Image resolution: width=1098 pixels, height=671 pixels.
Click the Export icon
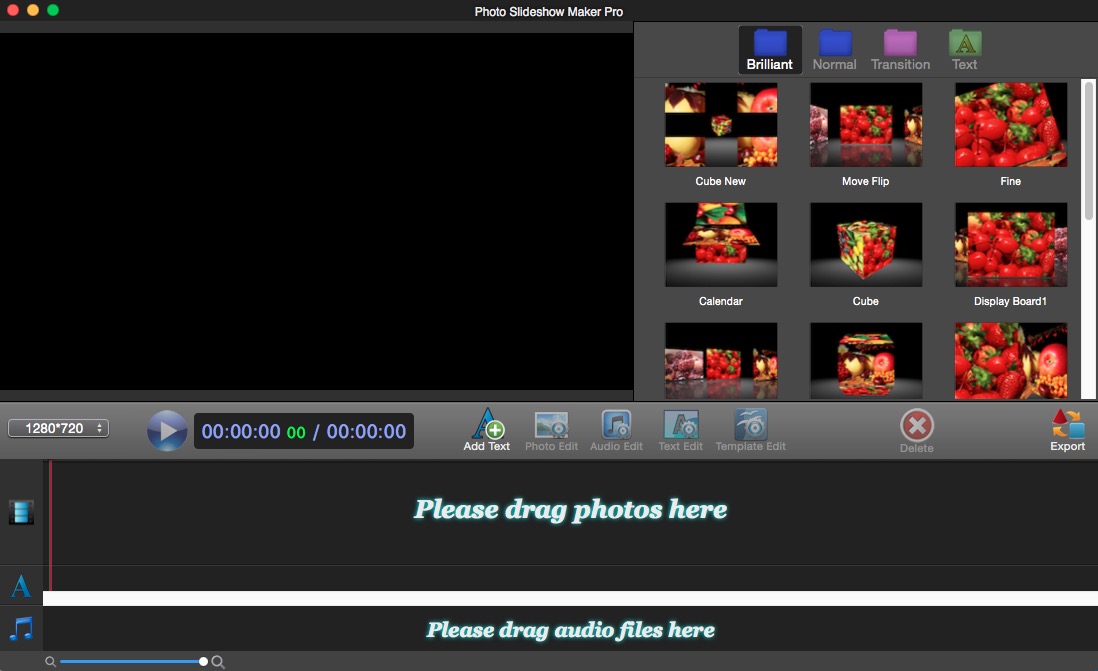point(1067,425)
